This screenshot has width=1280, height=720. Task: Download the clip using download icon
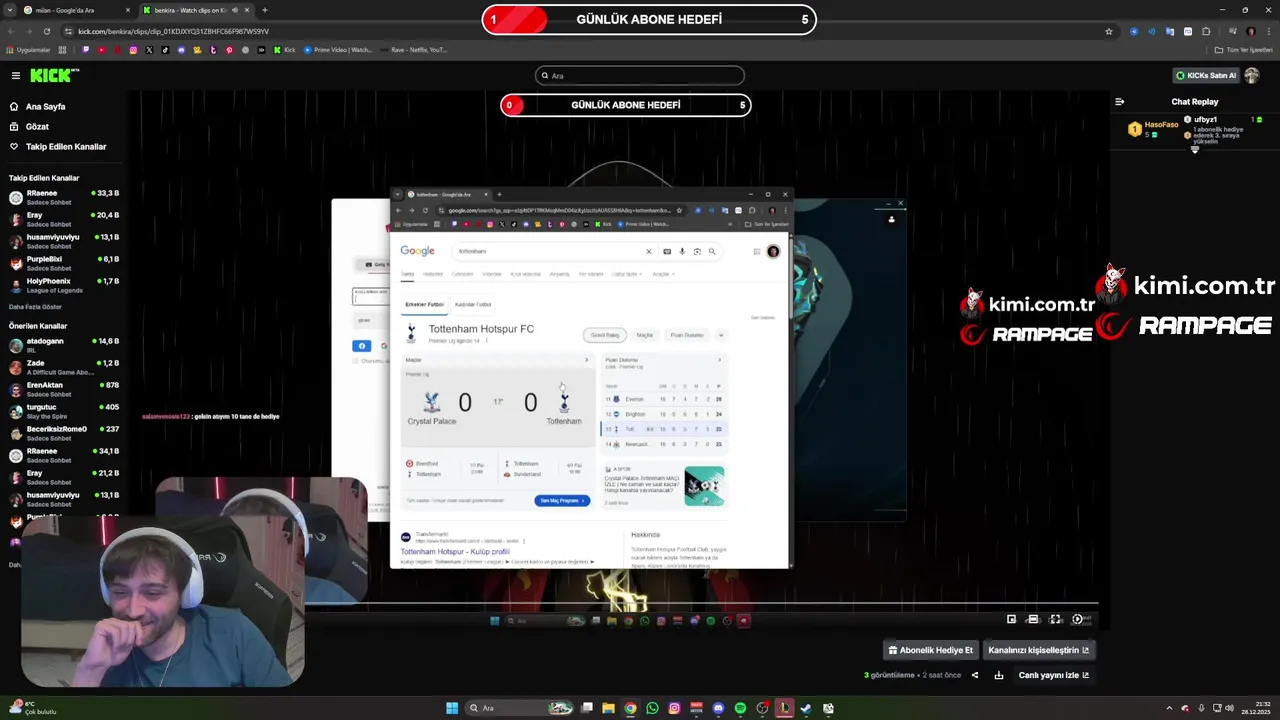(x=998, y=675)
